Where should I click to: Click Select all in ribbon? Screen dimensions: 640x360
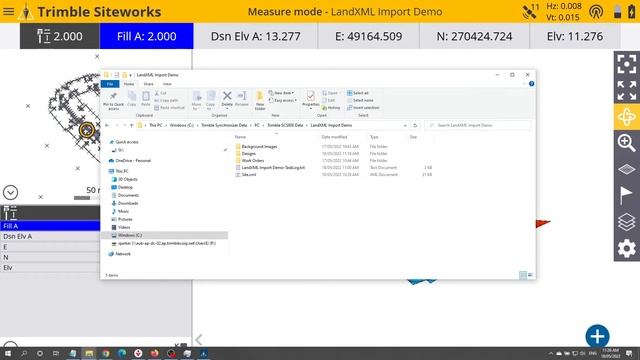358,93
